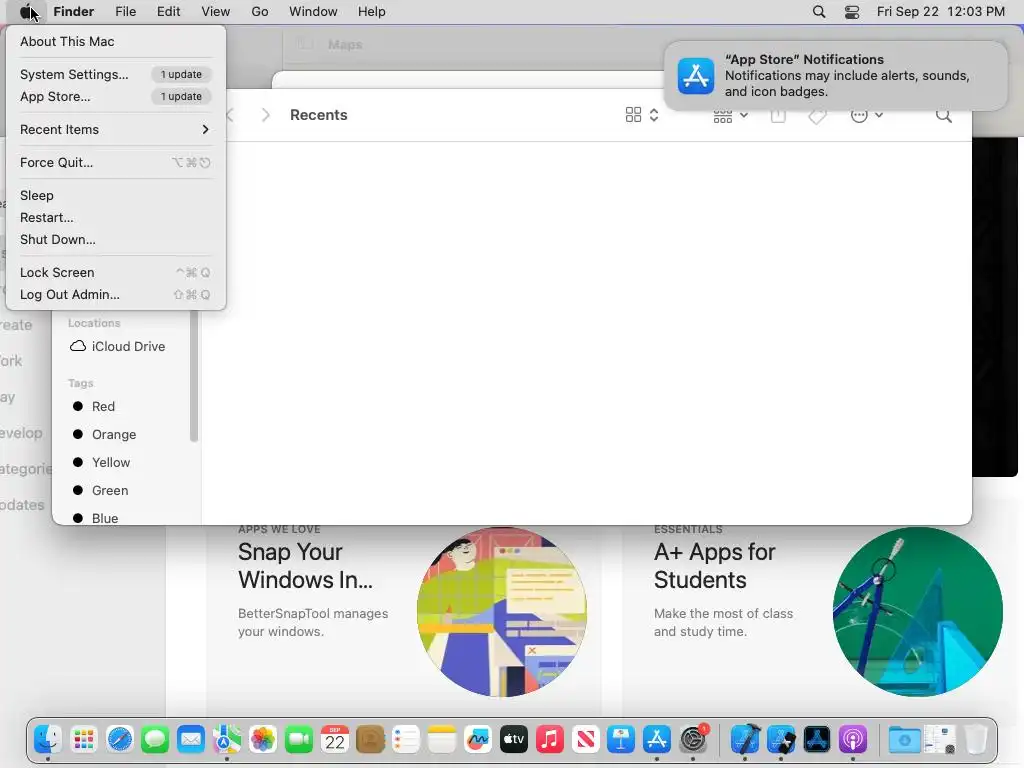This screenshot has height=768, width=1024.
Task: Open the Help menu
Action: coord(372,12)
